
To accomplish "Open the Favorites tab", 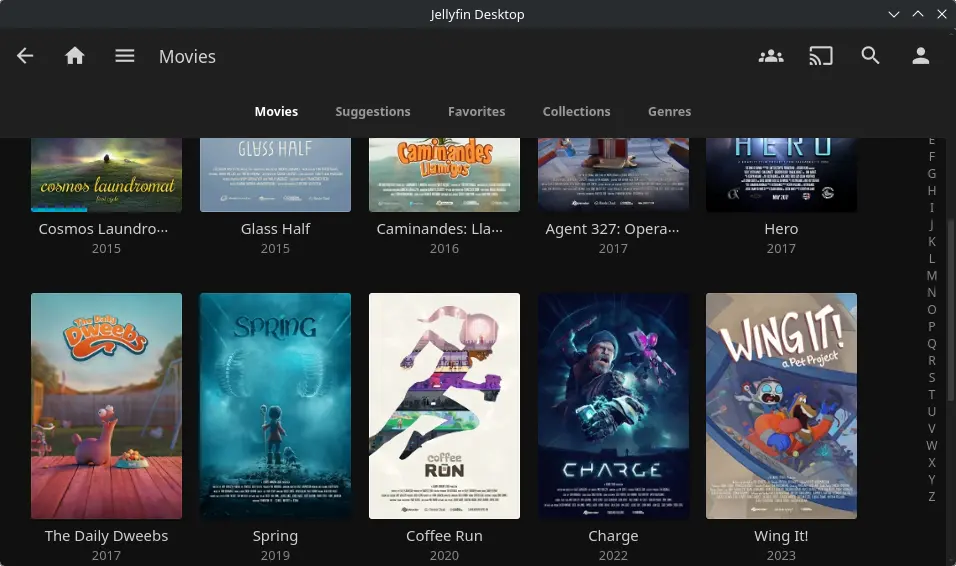I will click(x=476, y=112).
